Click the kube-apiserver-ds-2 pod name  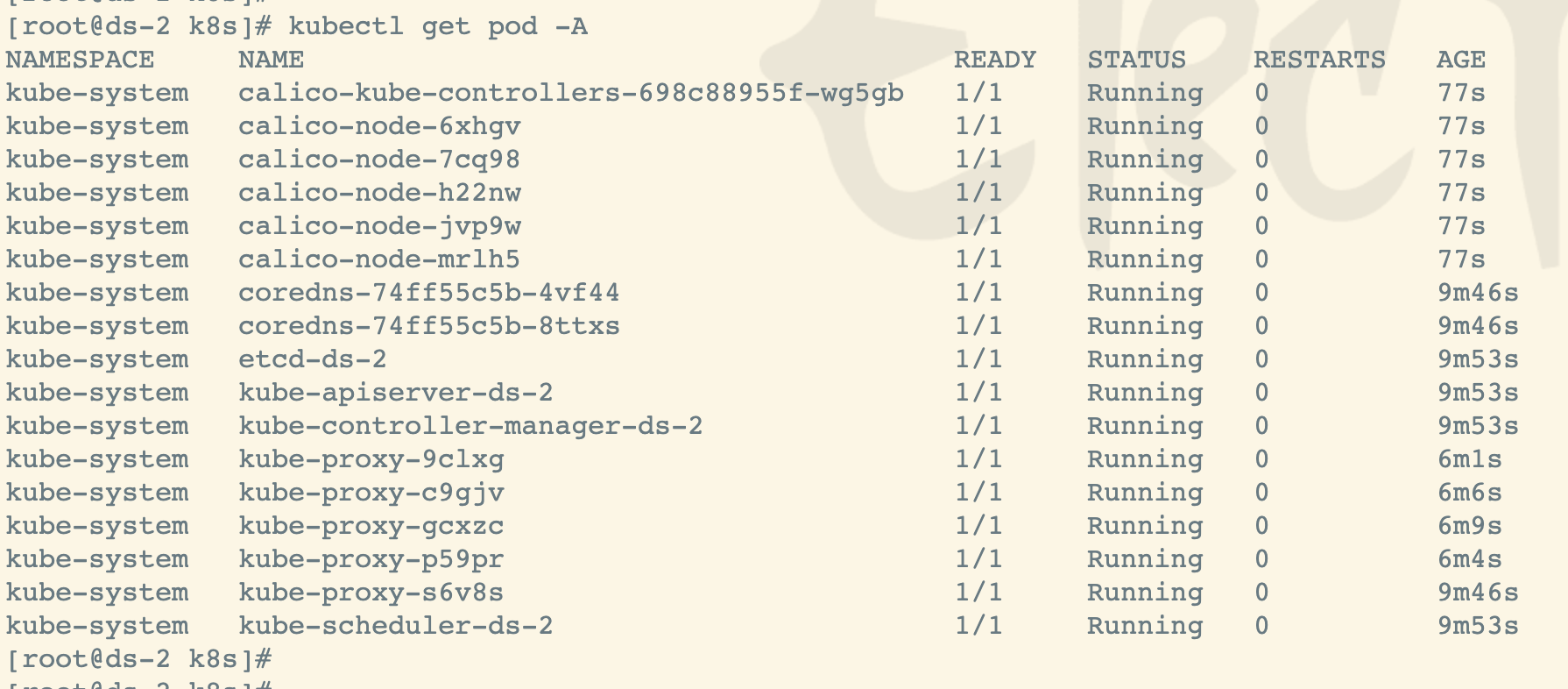point(395,393)
